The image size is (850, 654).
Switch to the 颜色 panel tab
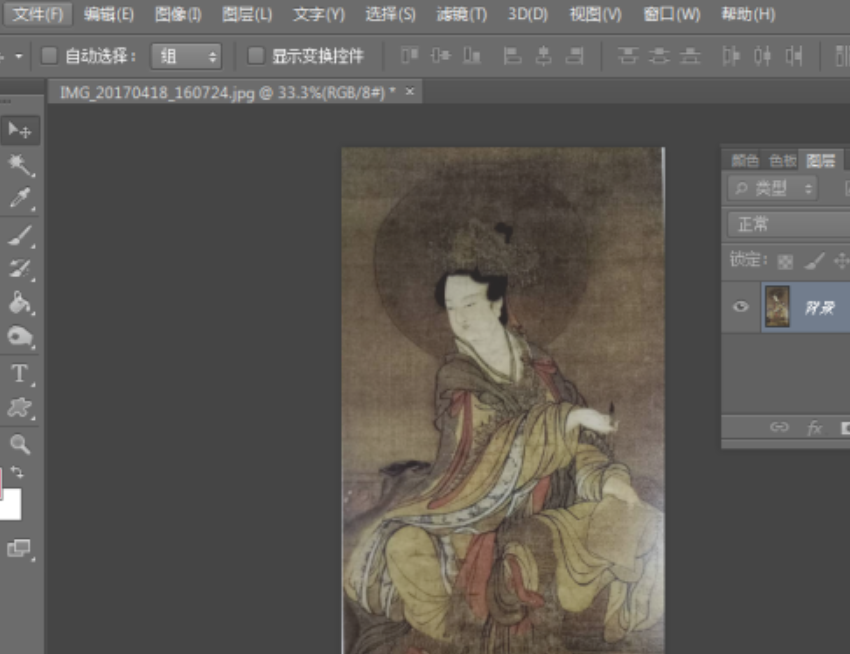coord(744,161)
